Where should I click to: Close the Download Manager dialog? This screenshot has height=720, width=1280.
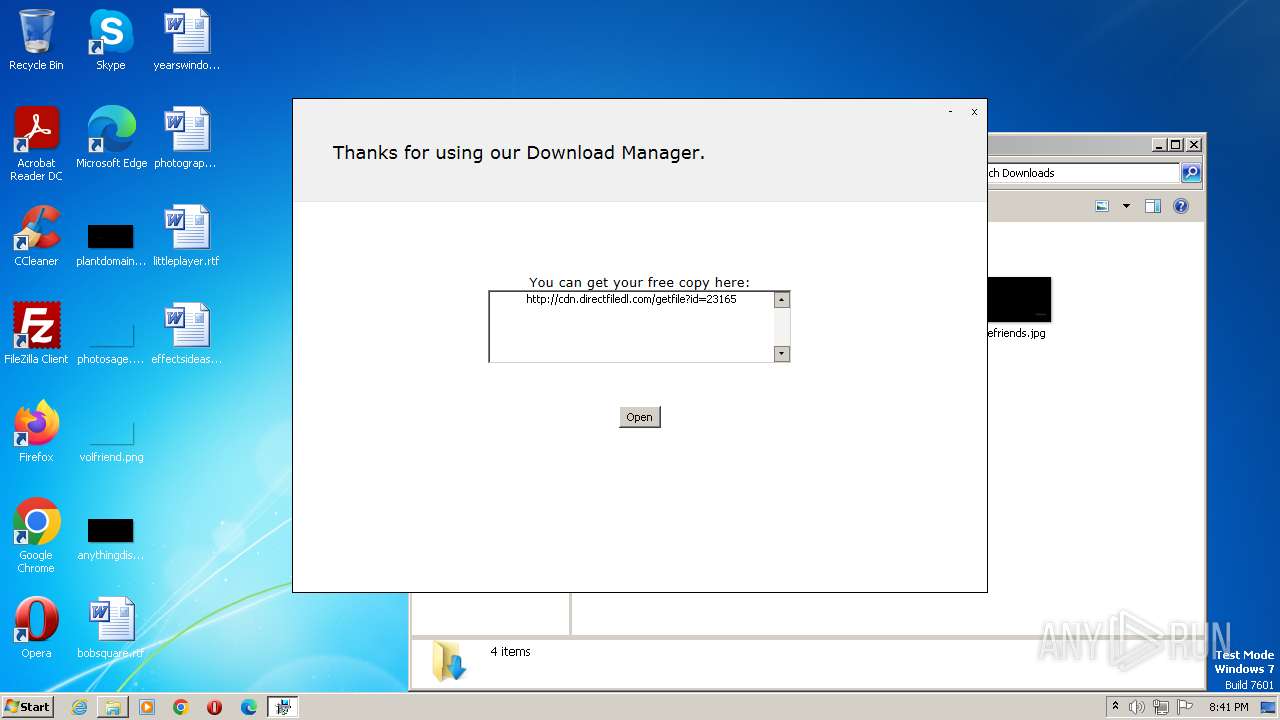pyautogui.click(x=974, y=112)
